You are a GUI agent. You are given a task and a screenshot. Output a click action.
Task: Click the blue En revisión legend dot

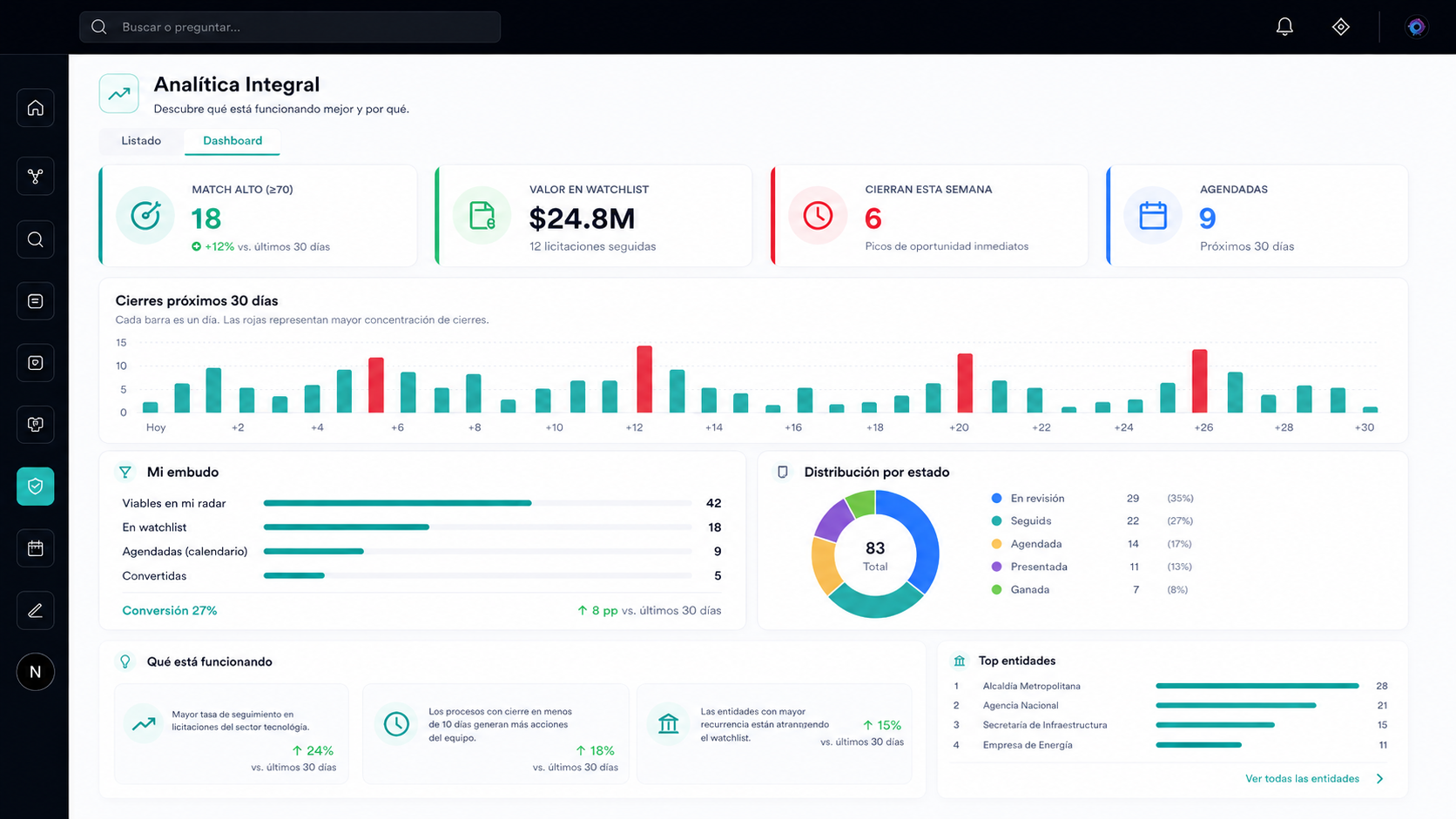[x=997, y=499]
